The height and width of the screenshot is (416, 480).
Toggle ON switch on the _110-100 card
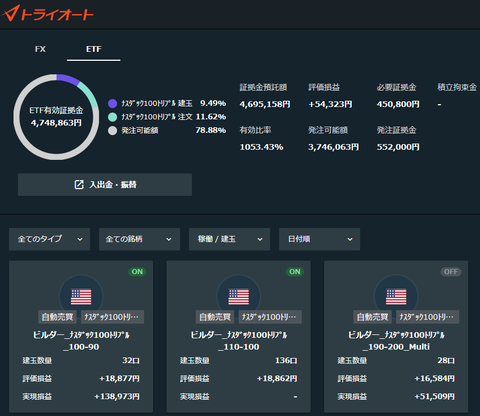pyautogui.click(x=295, y=272)
